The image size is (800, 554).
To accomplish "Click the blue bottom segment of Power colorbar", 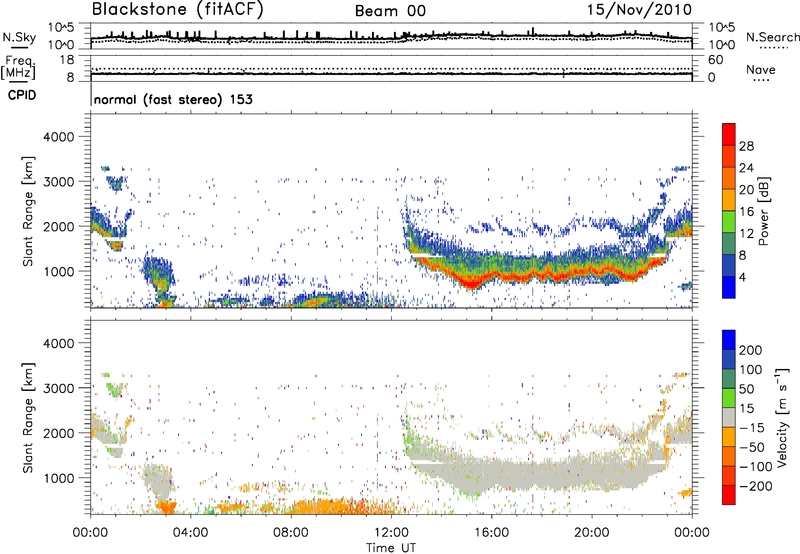I will pos(729,287).
